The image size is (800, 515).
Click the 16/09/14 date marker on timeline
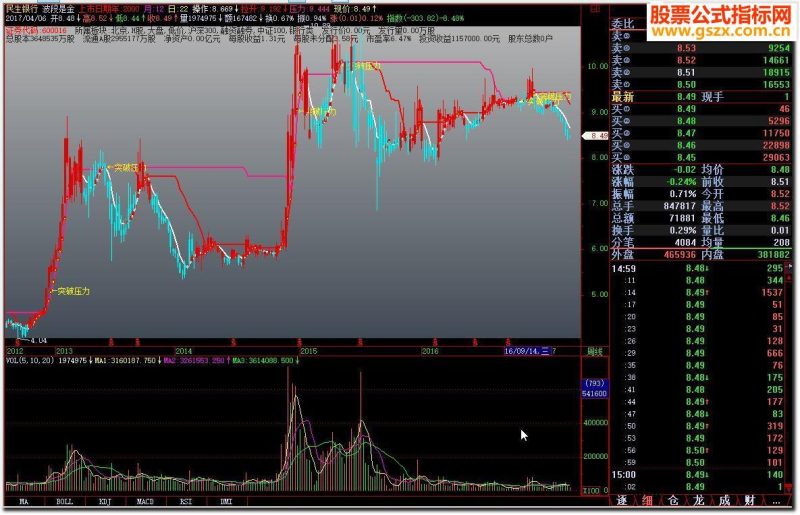point(527,351)
